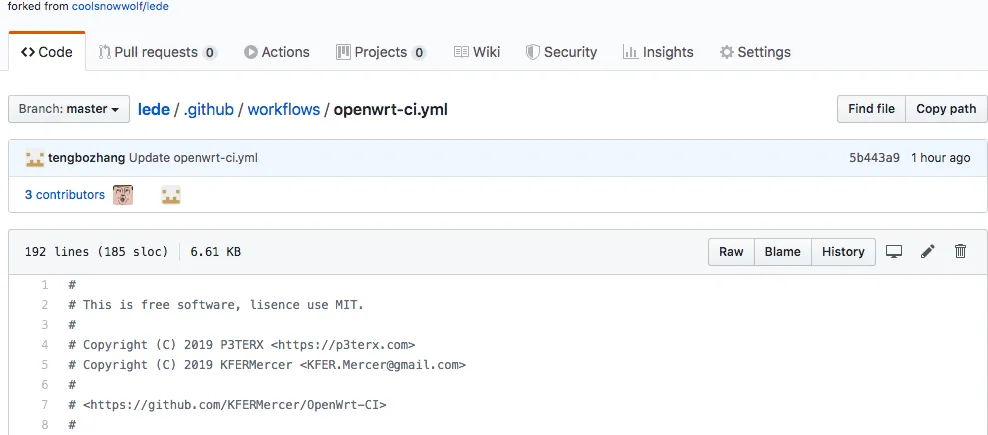
Task: Click tengbozhang commit author avatar
Action: pyautogui.click(x=35, y=158)
